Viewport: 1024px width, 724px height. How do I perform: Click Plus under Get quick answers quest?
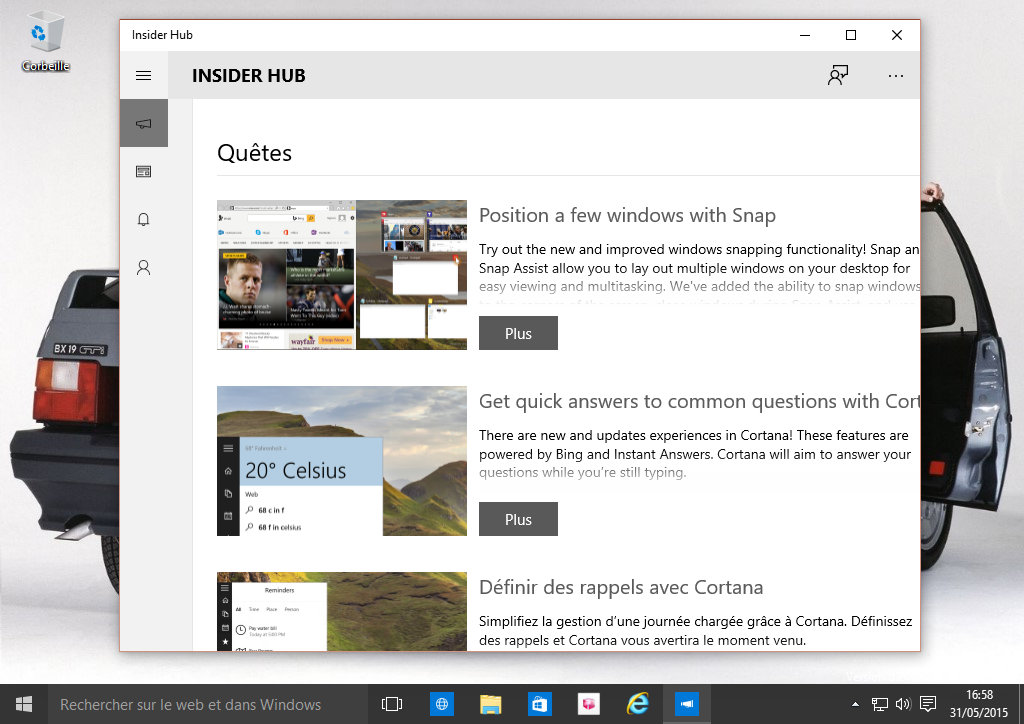[519, 519]
